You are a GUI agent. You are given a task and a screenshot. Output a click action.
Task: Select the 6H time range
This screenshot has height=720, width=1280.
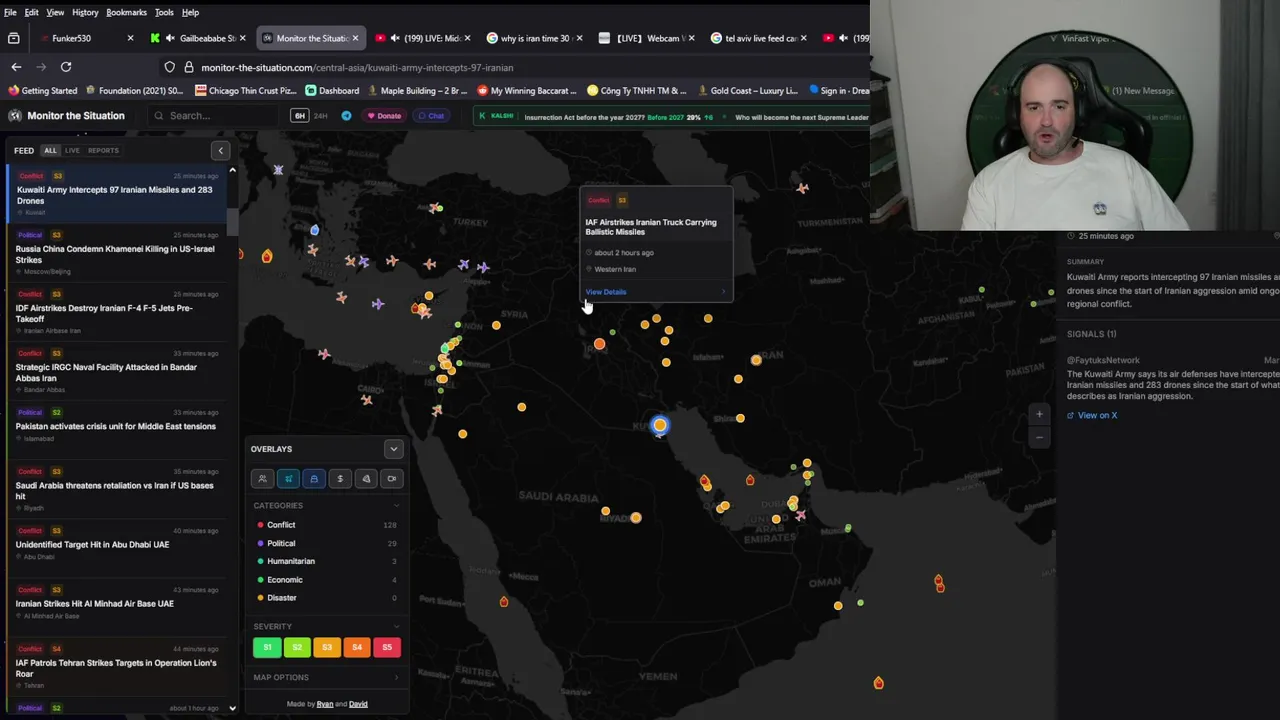point(299,116)
